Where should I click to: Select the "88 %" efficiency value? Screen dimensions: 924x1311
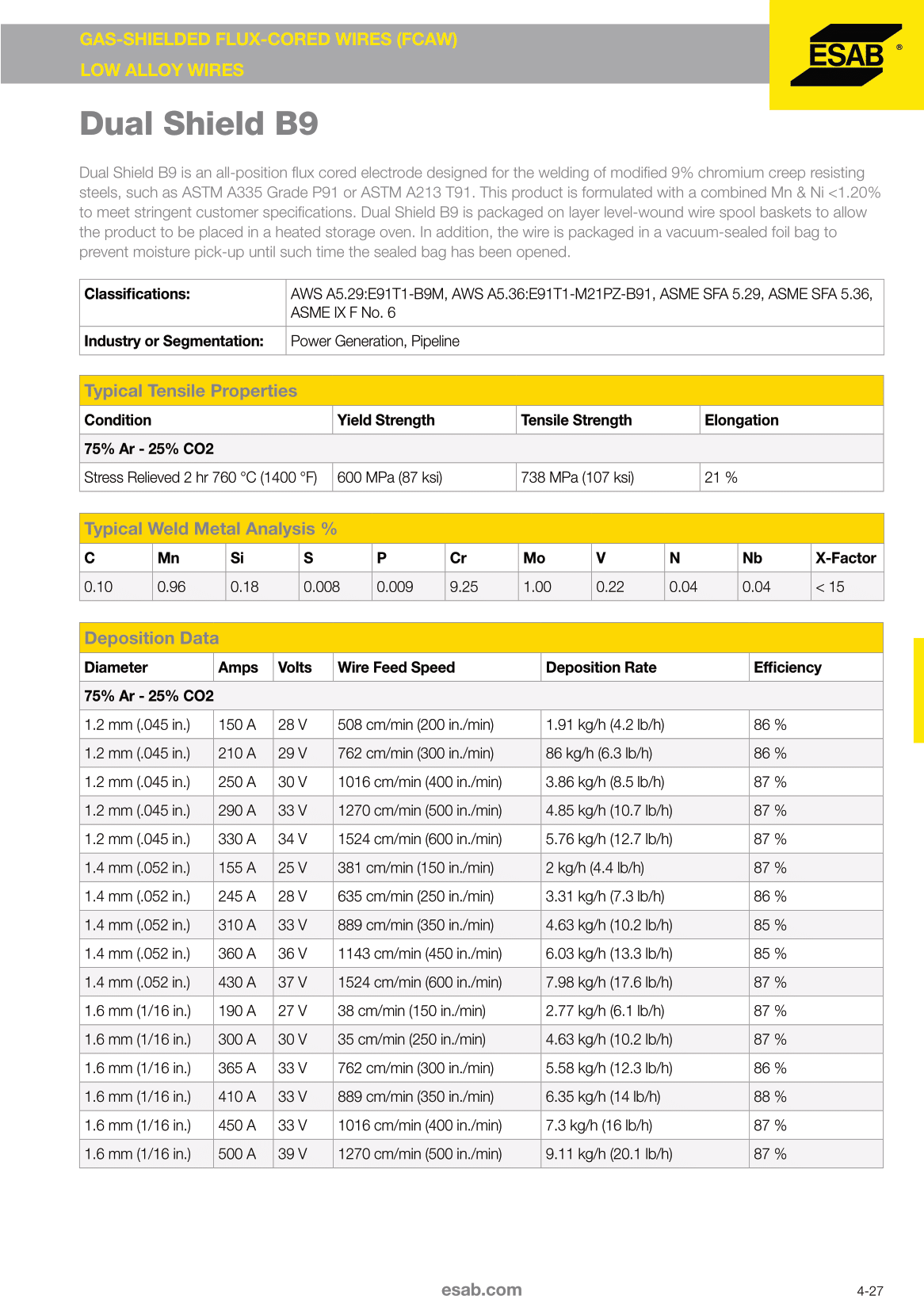coord(770,1096)
